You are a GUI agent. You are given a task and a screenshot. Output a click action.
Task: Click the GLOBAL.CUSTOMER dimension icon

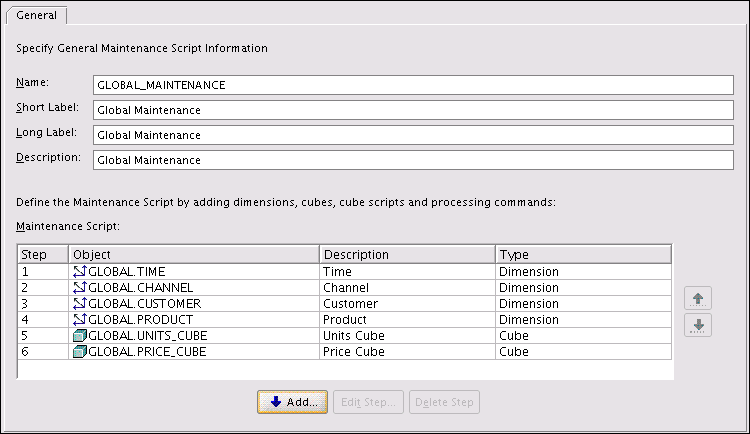coord(80,303)
